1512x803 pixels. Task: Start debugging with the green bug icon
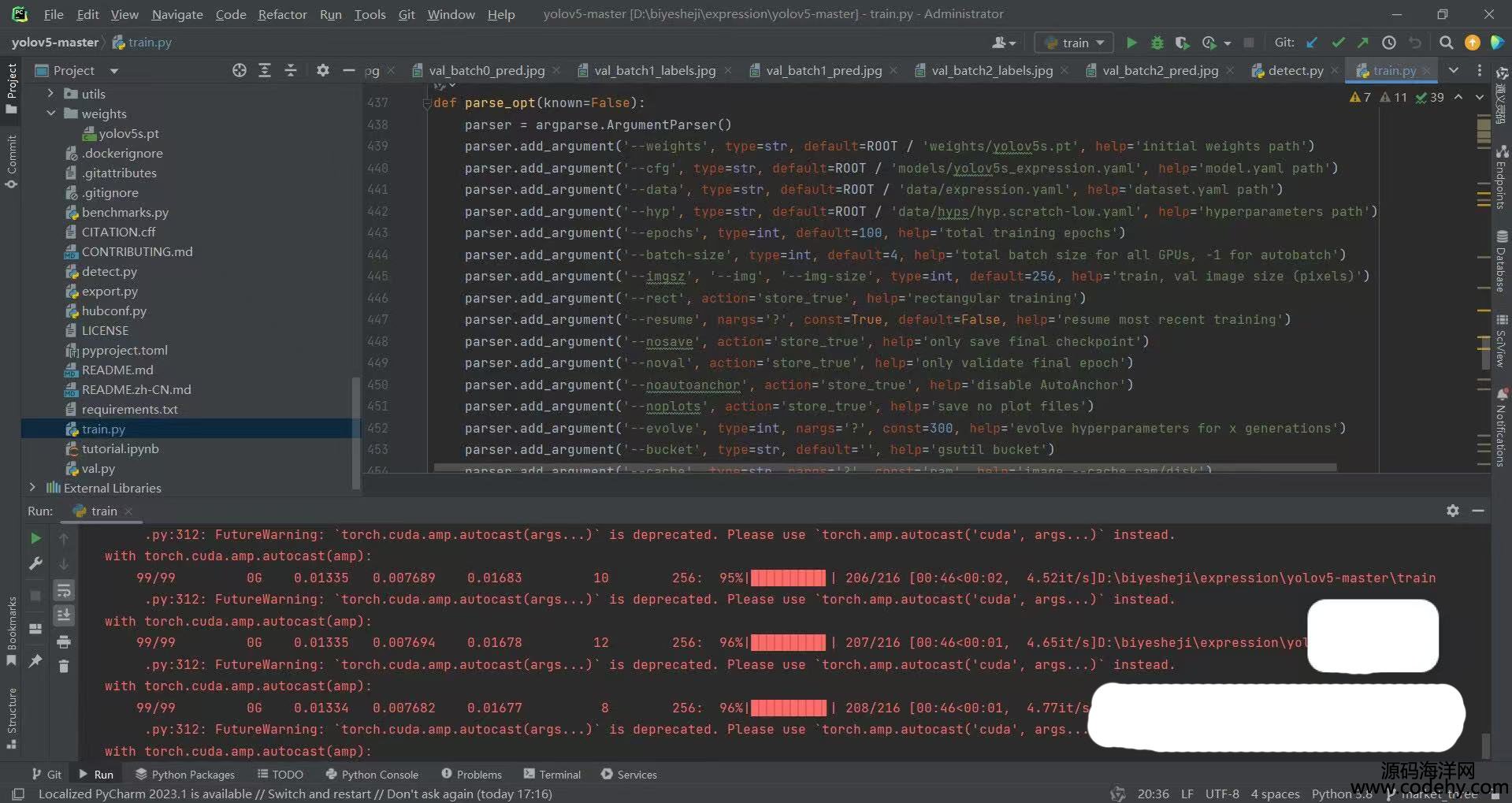click(1157, 43)
